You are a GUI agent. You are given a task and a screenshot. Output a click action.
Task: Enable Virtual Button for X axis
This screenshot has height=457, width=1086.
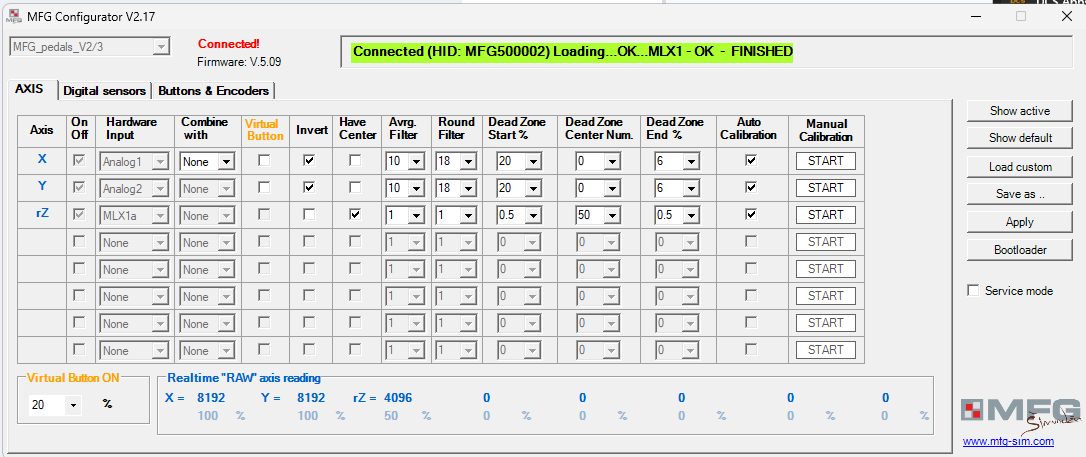pos(264,161)
